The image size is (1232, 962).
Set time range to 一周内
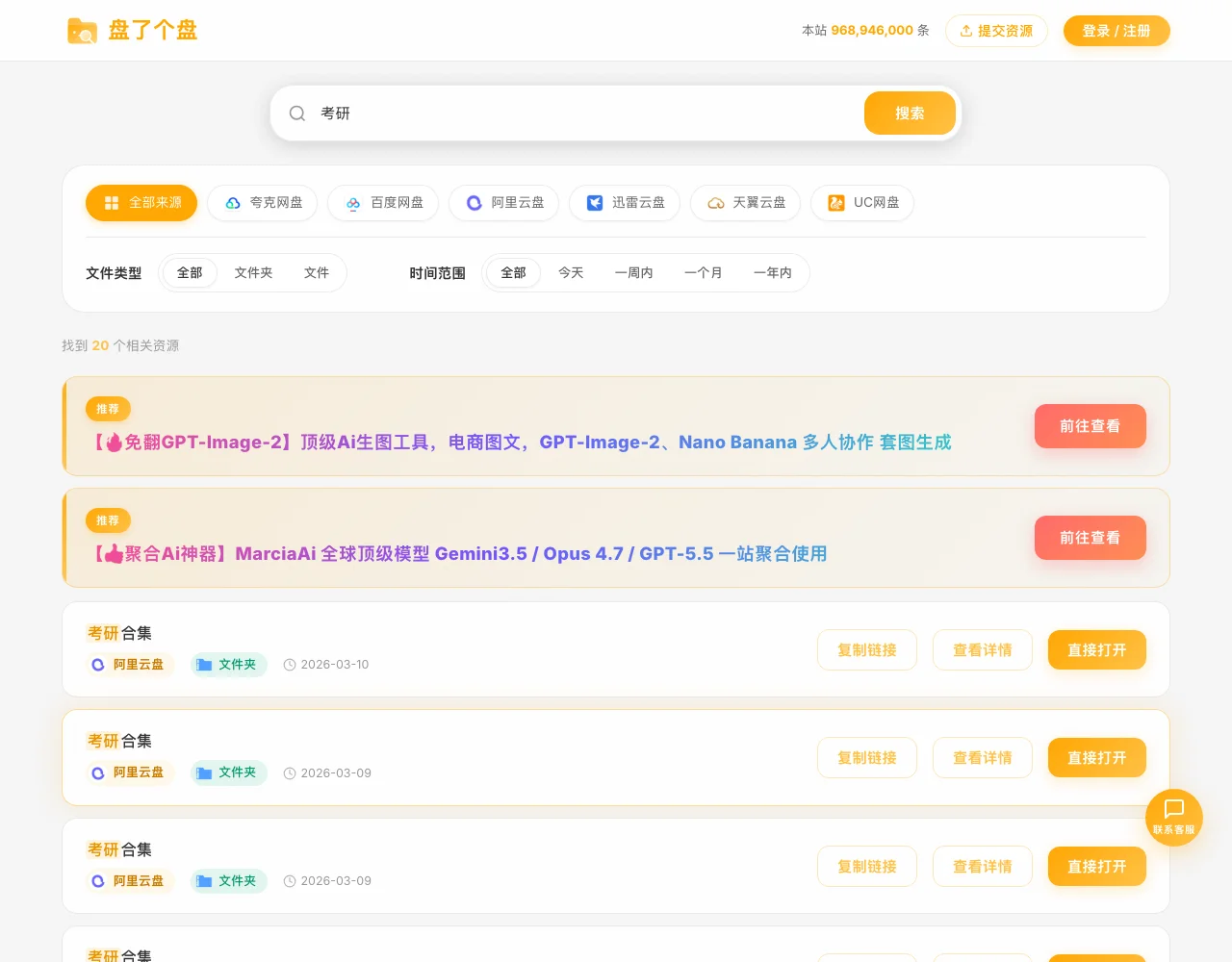click(x=634, y=273)
